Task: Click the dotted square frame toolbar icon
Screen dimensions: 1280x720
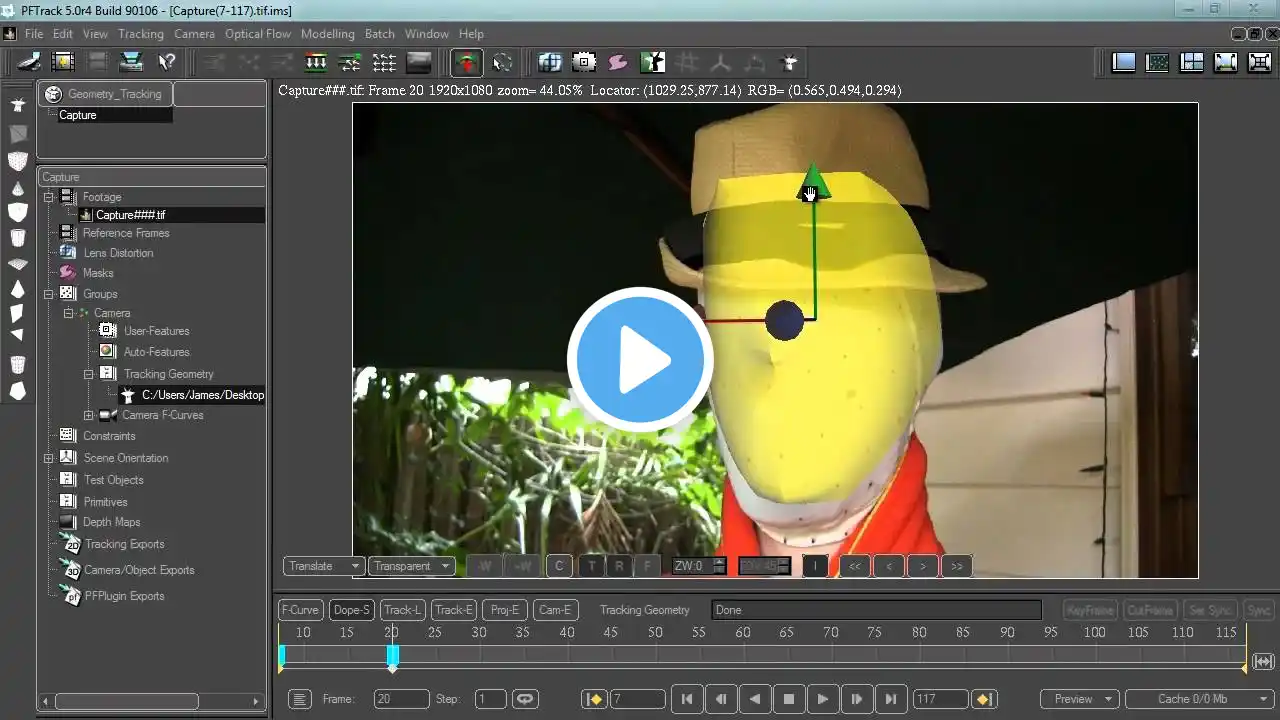Action: (x=584, y=62)
